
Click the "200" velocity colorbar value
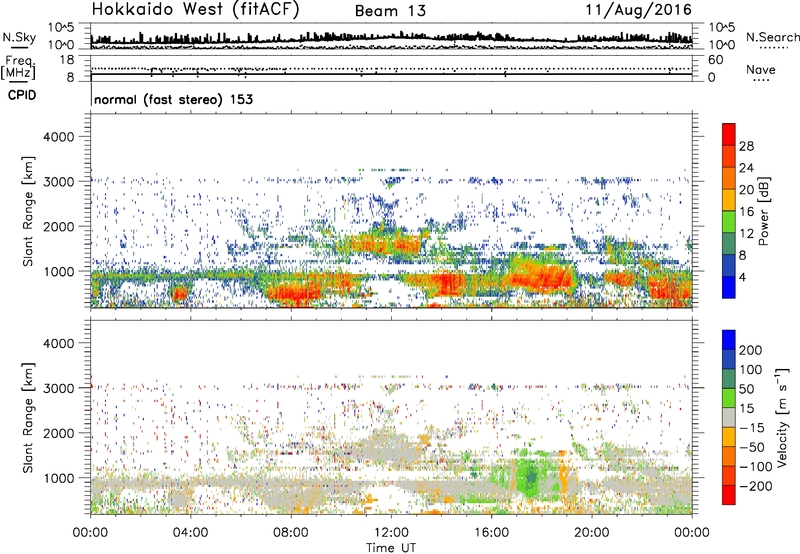coord(751,350)
